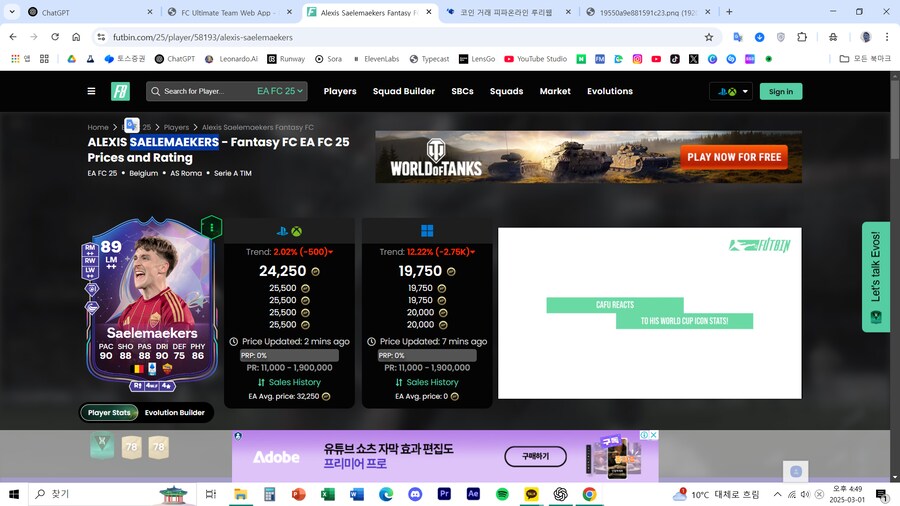Screen dimensions: 900x506
Task: Open the Let's talk Evos side tab
Action: [876, 277]
